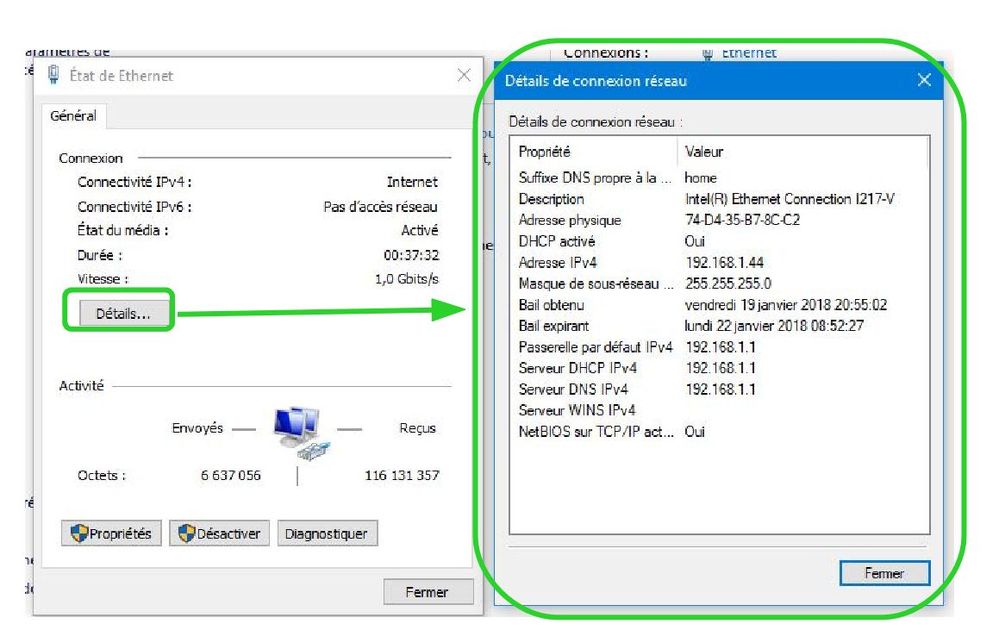Screen dimensions: 999x642
Task: Click Fermer in the network details dialog
Action: coord(884,573)
